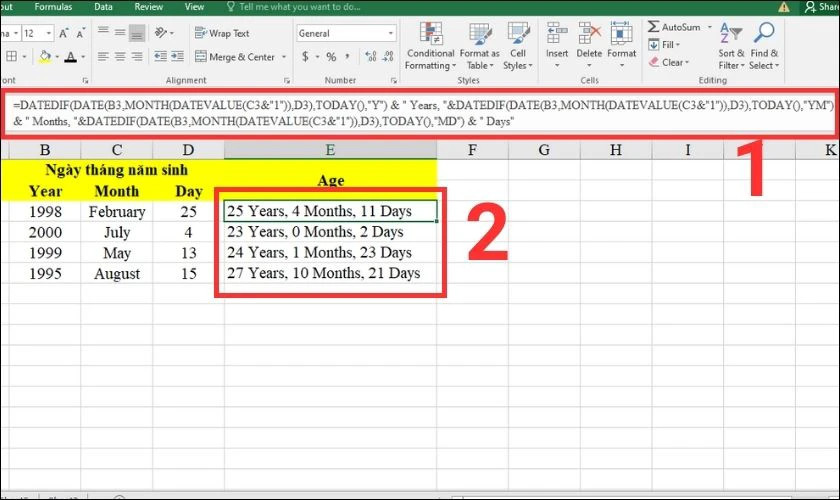The width and height of the screenshot is (840, 500).
Task: Click inside the formula bar text
Action: coord(421,113)
